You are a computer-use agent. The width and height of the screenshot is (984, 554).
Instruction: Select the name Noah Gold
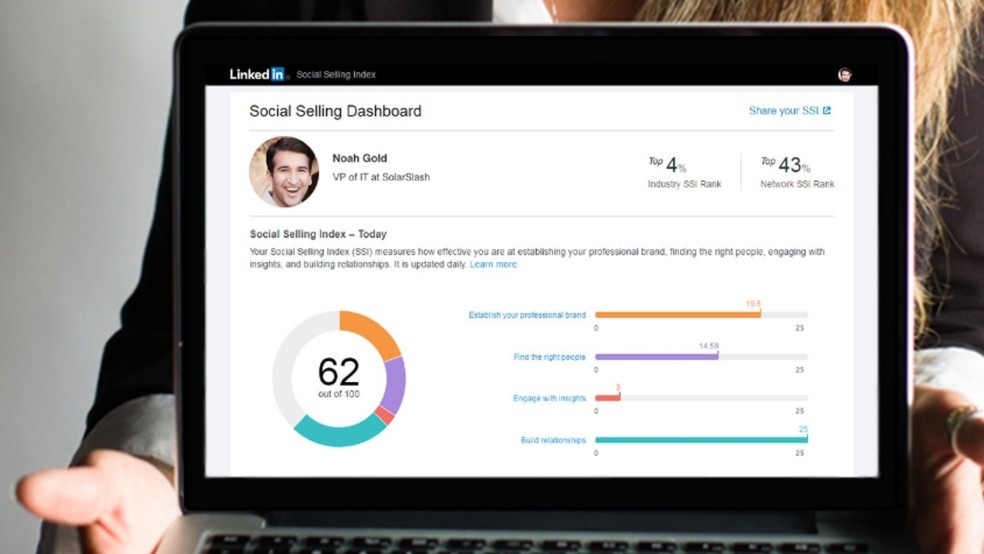[x=360, y=158]
